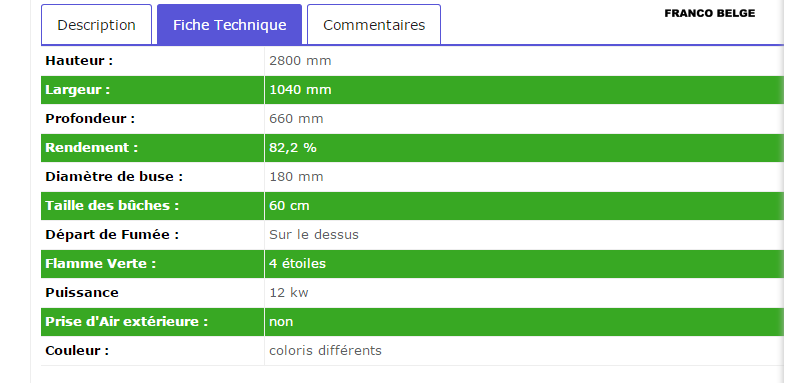Click the 180 mm nozzle value
Viewport: 785px width, 383px height.
click(296, 177)
